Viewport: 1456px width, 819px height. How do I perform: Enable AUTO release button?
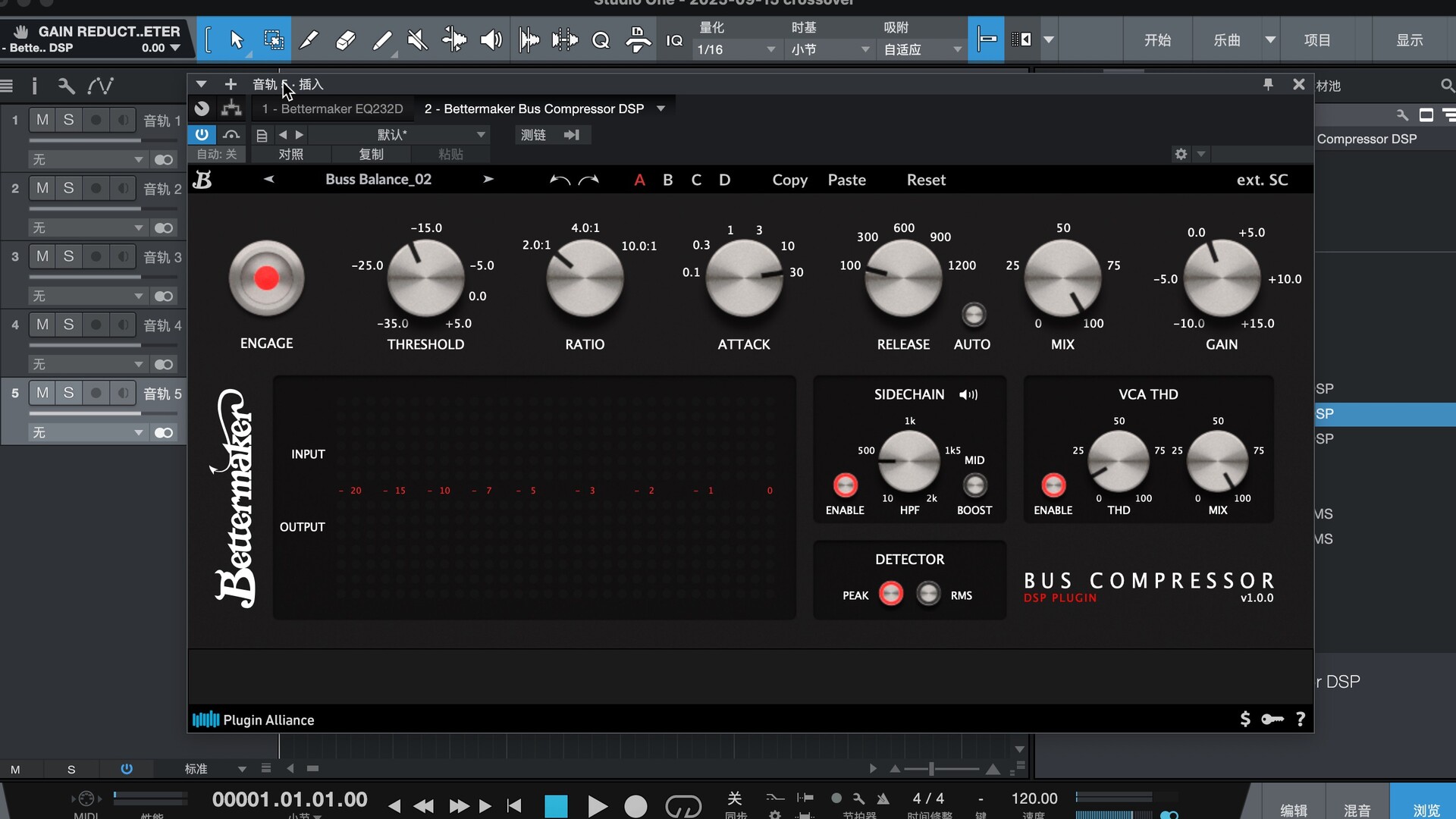[x=973, y=314]
